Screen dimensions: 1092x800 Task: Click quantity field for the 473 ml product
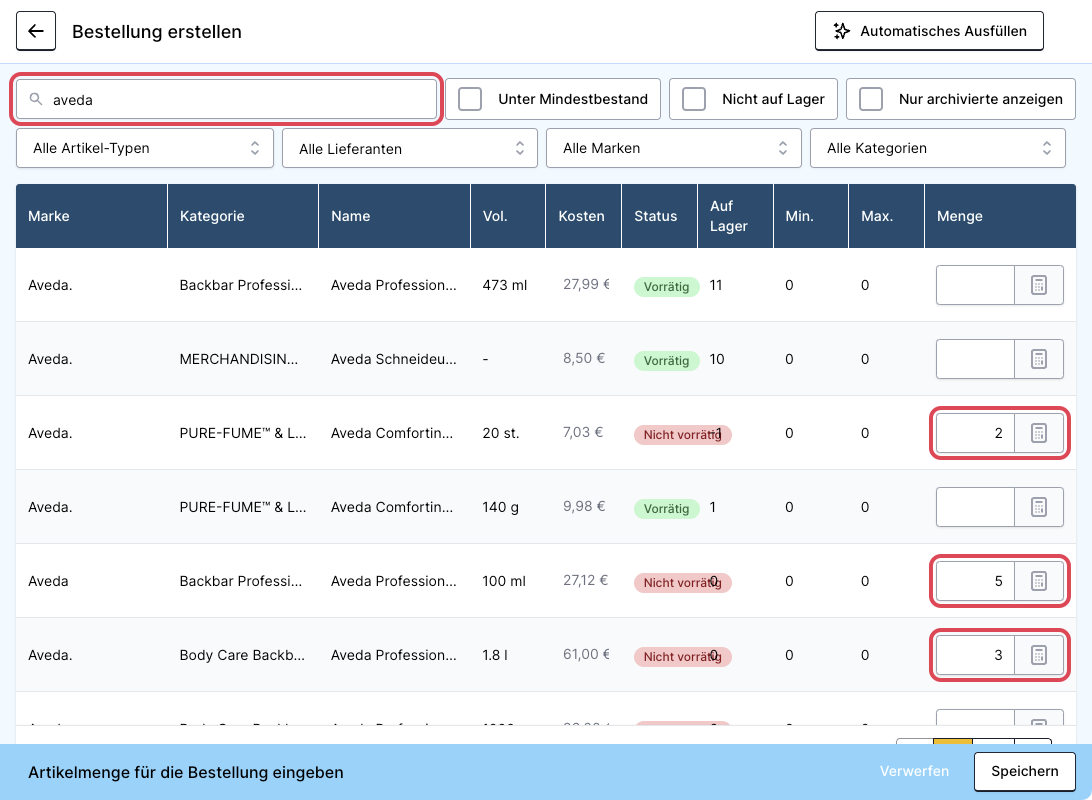[975, 285]
